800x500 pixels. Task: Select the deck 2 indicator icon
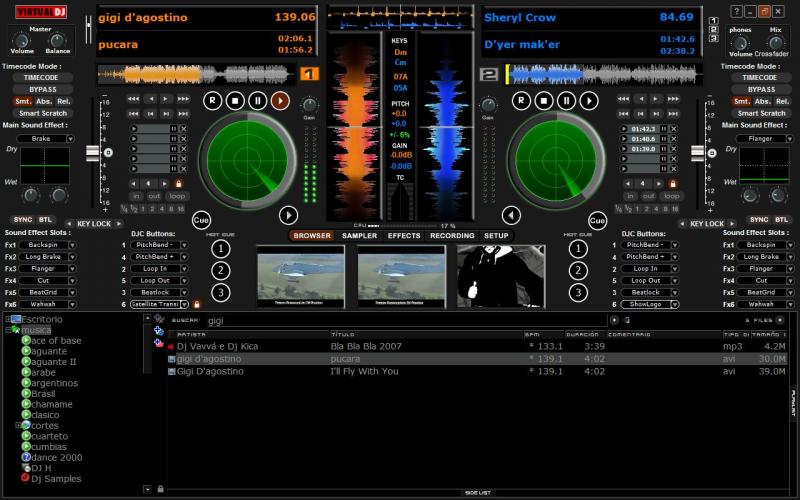489,74
